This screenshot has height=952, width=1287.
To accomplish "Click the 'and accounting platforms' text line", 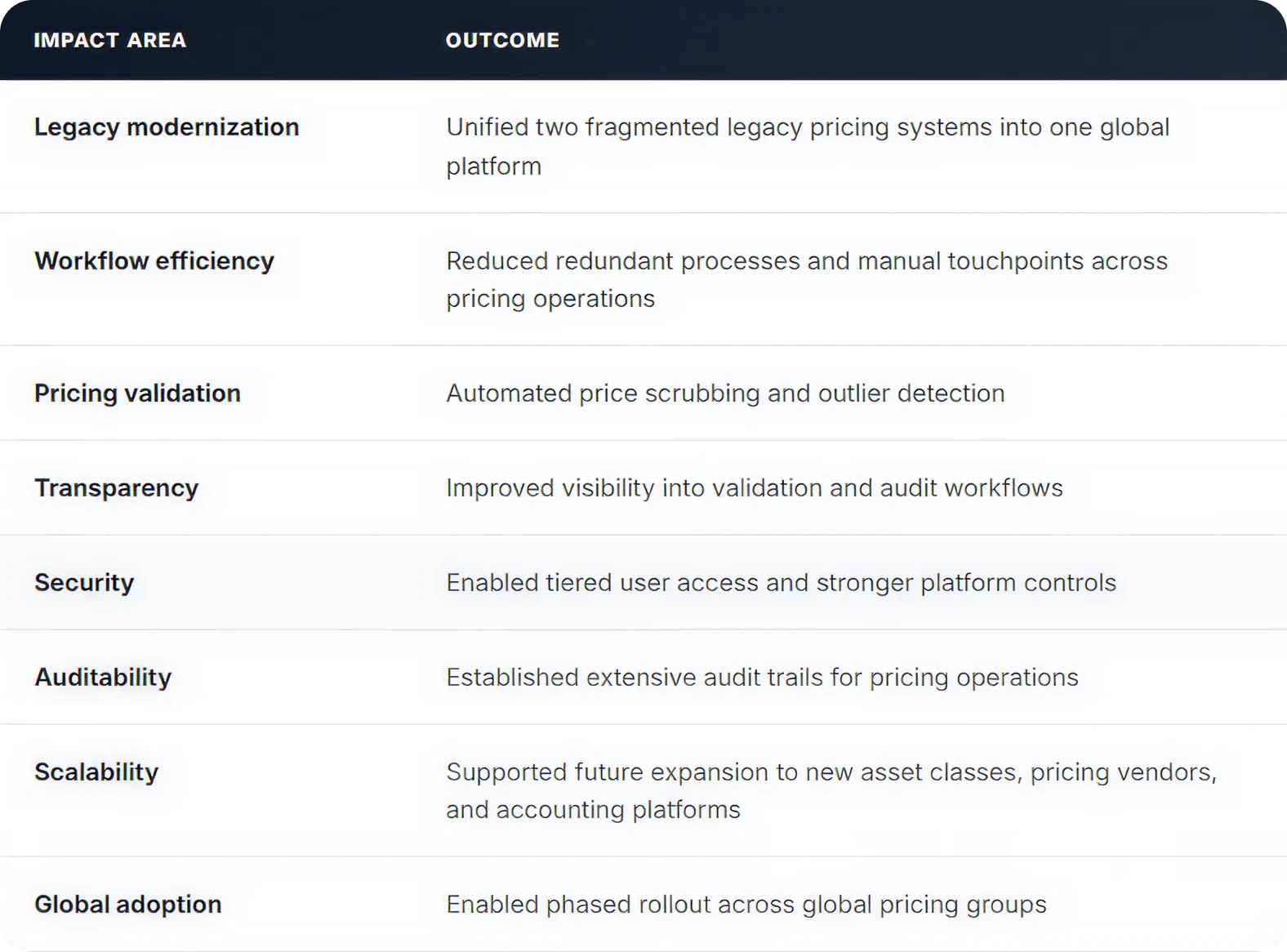I will pos(593,810).
